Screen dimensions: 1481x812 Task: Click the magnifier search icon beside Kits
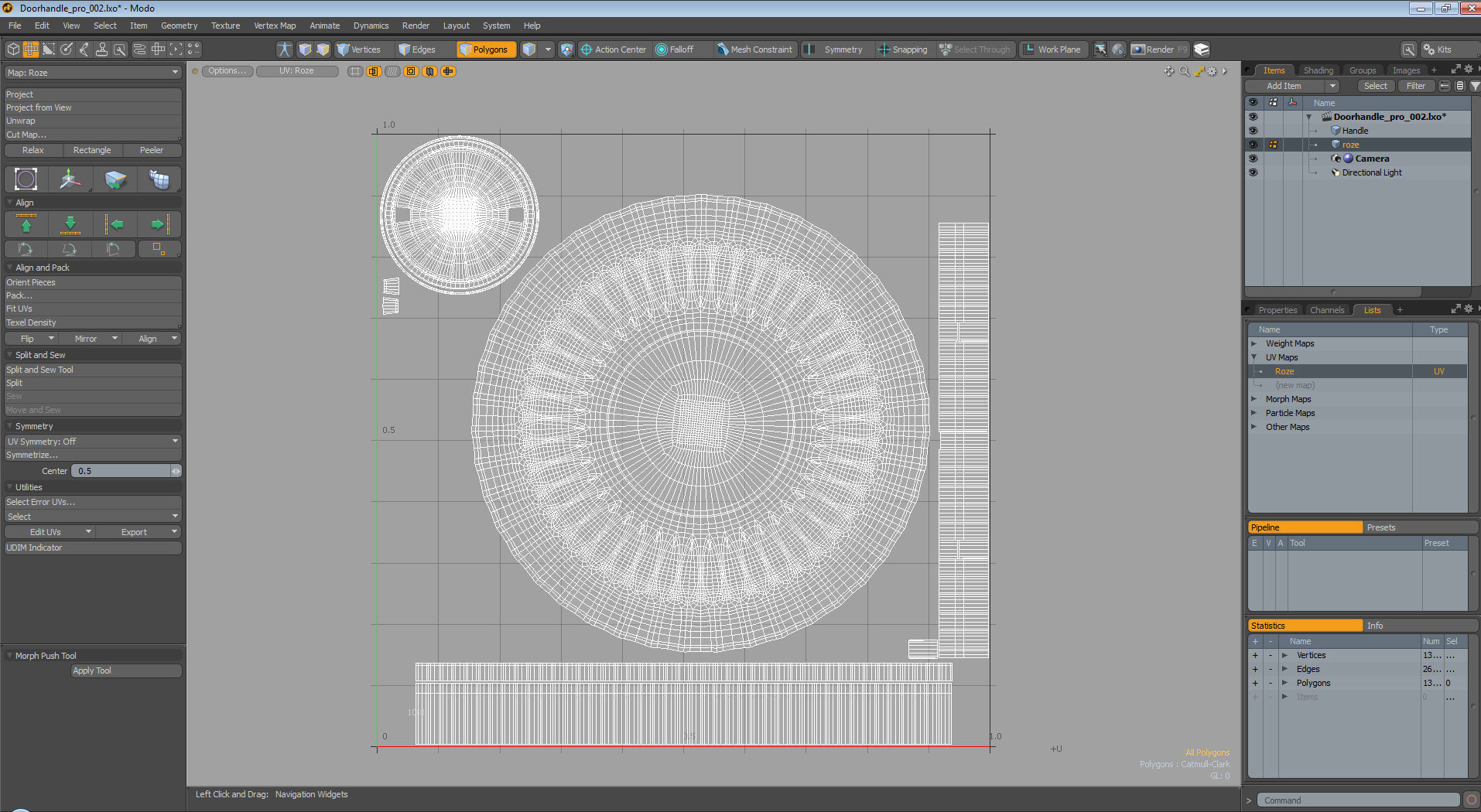[x=1409, y=49]
